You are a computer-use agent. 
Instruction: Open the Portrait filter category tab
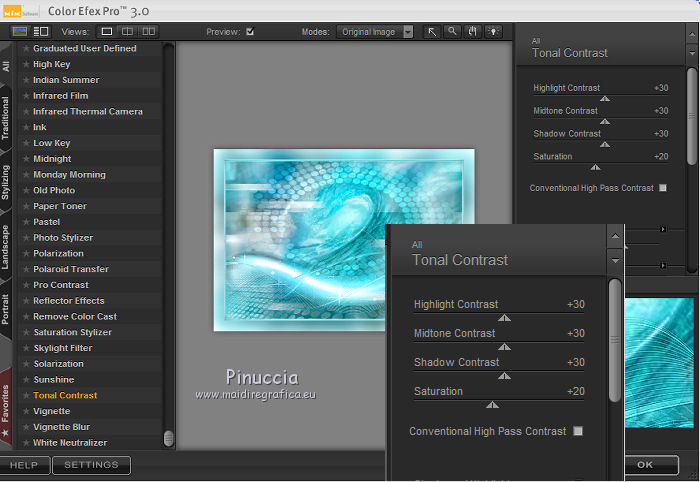point(5,309)
